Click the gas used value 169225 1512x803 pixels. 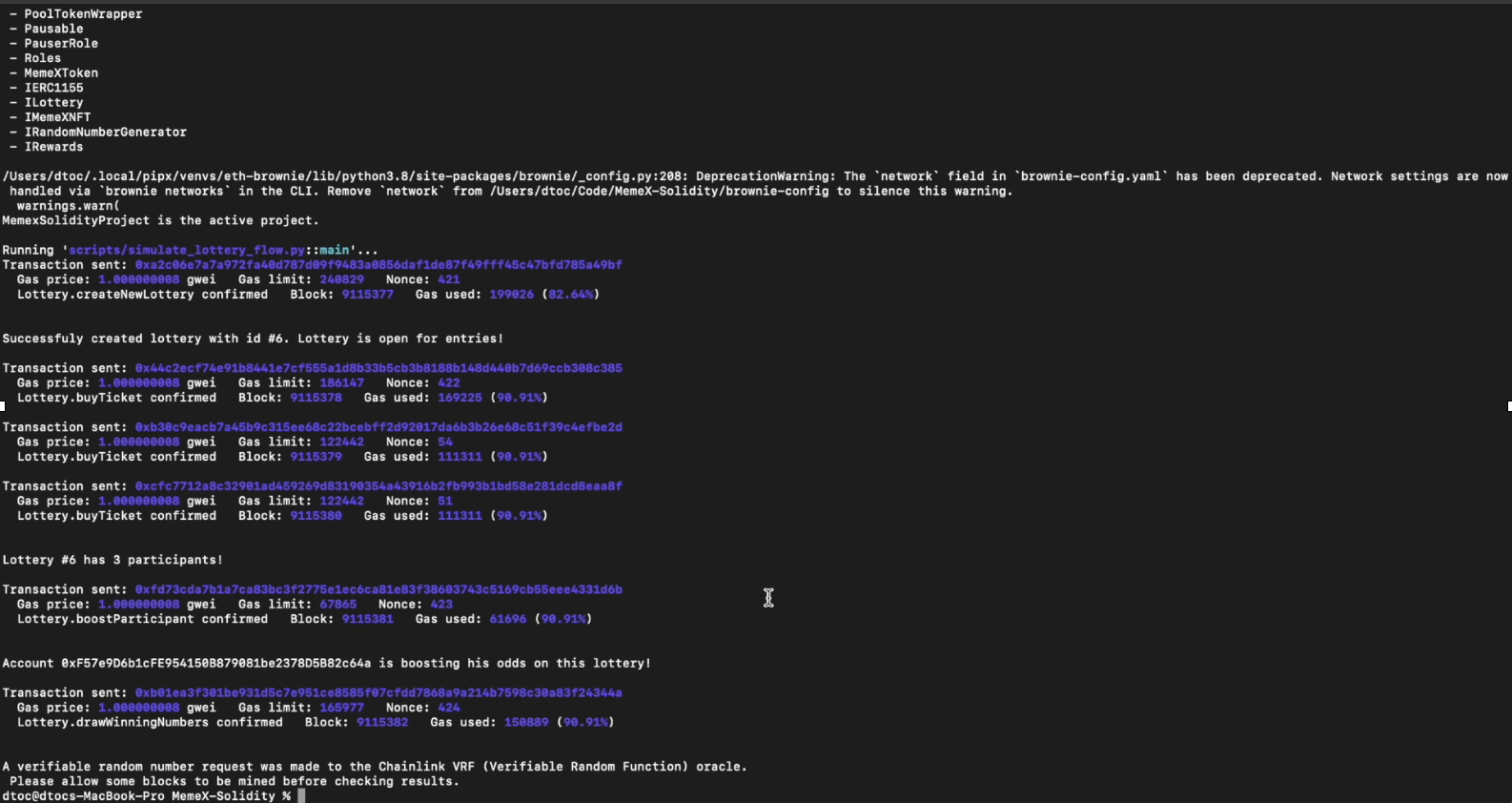(460, 398)
